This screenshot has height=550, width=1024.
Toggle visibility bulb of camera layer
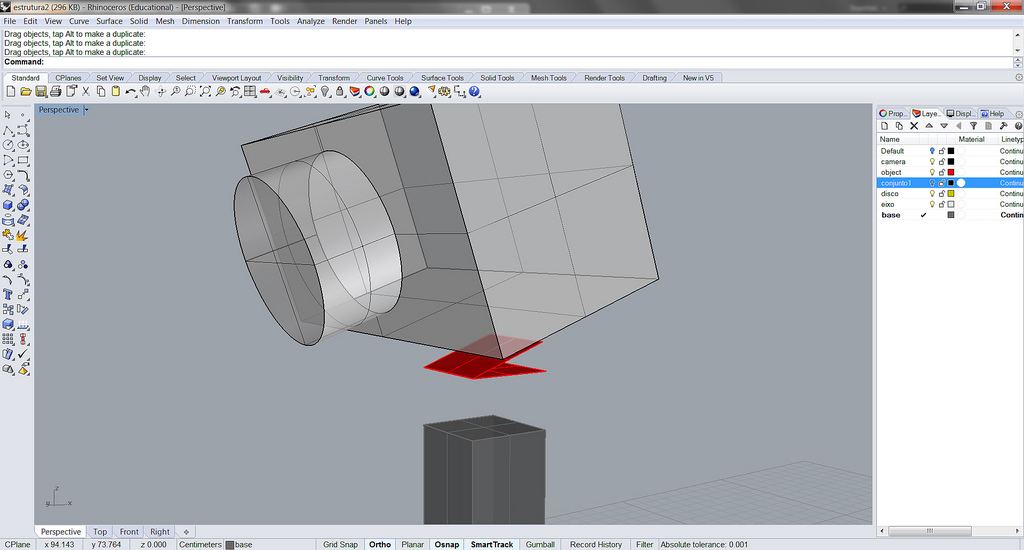coord(932,162)
